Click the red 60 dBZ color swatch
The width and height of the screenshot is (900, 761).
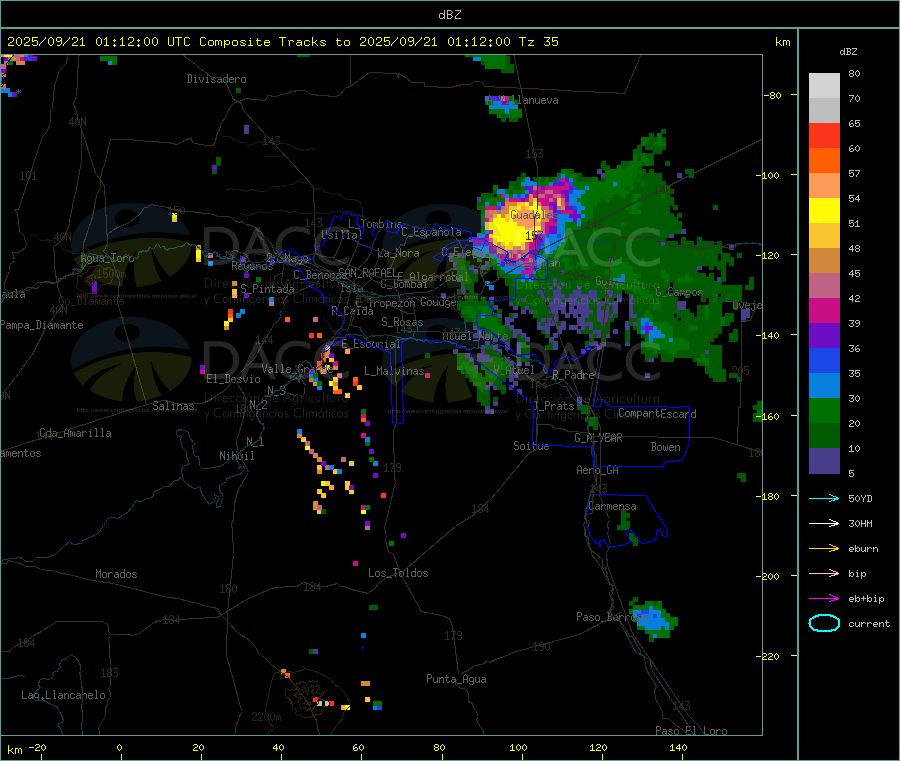coord(824,135)
